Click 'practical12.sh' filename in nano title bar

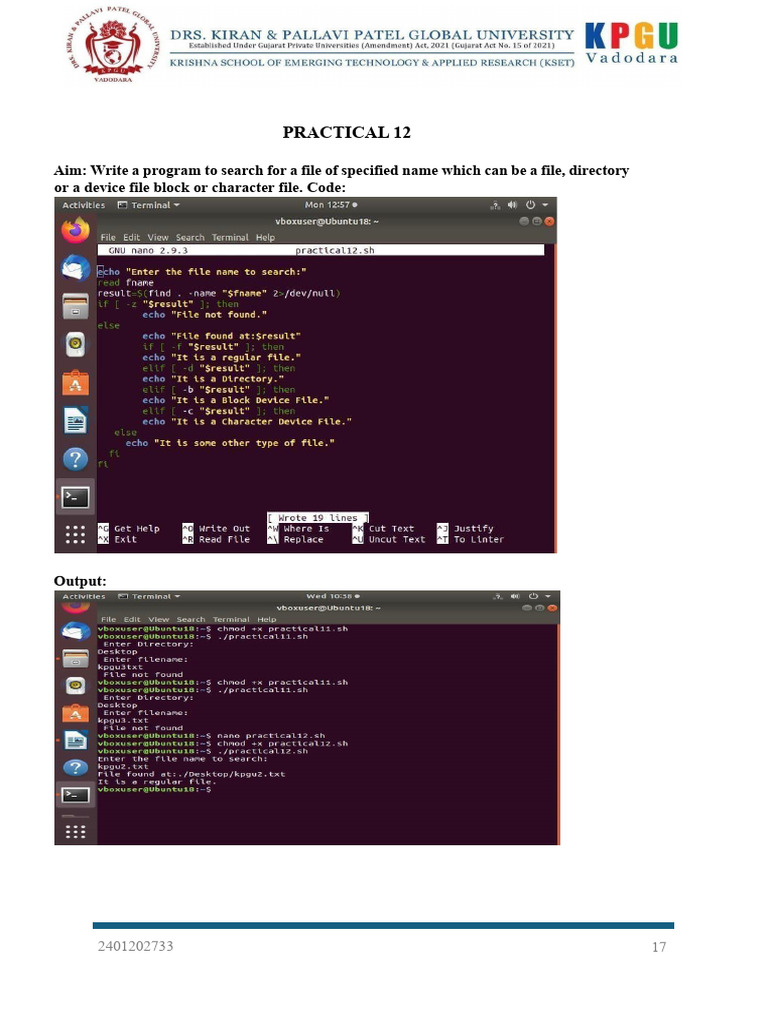click(334, 250)
